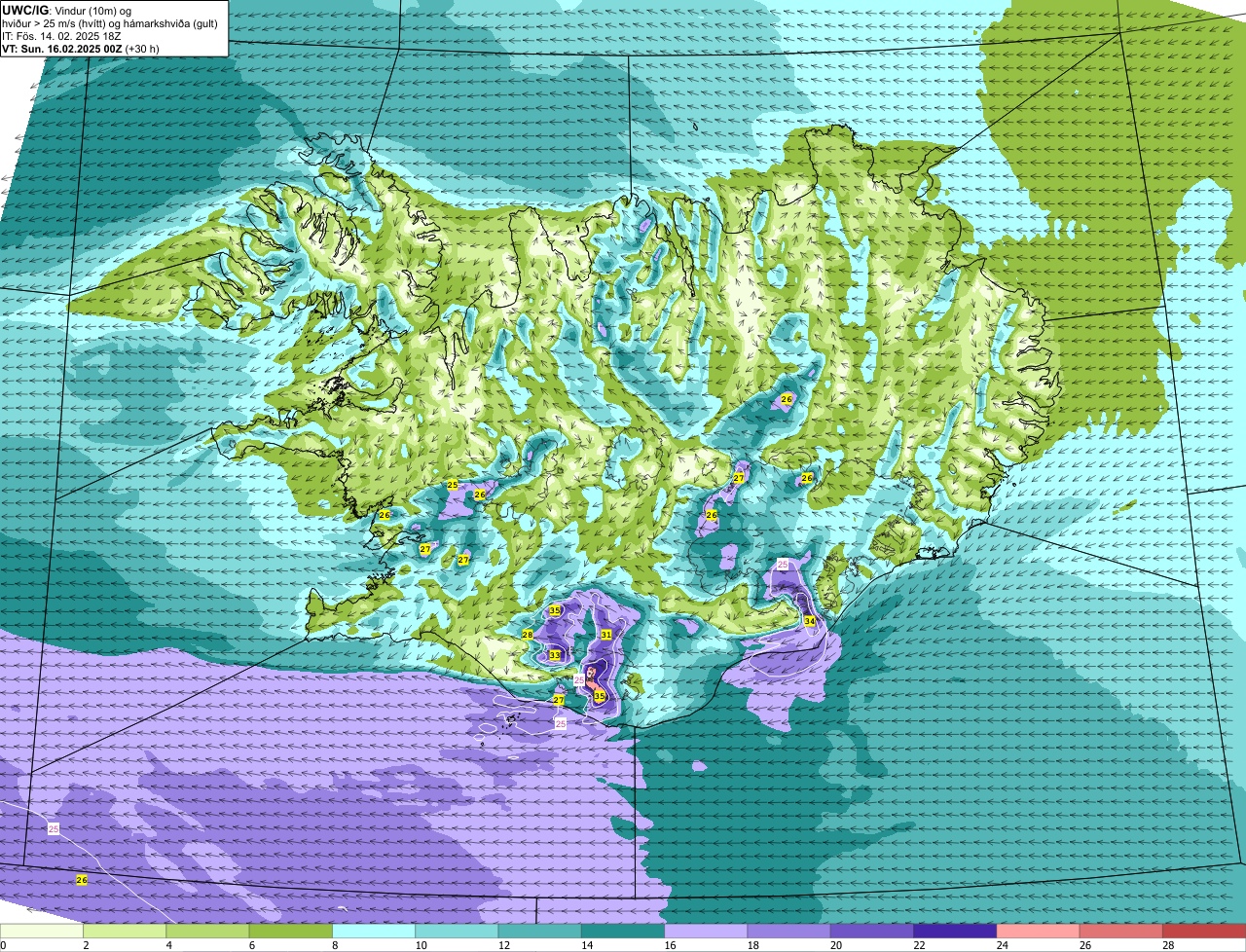Viewport: 1246px width, 952px height.
Task: Click the 6–8 m/s olive green legend swatch
Action: click(291, 932)
